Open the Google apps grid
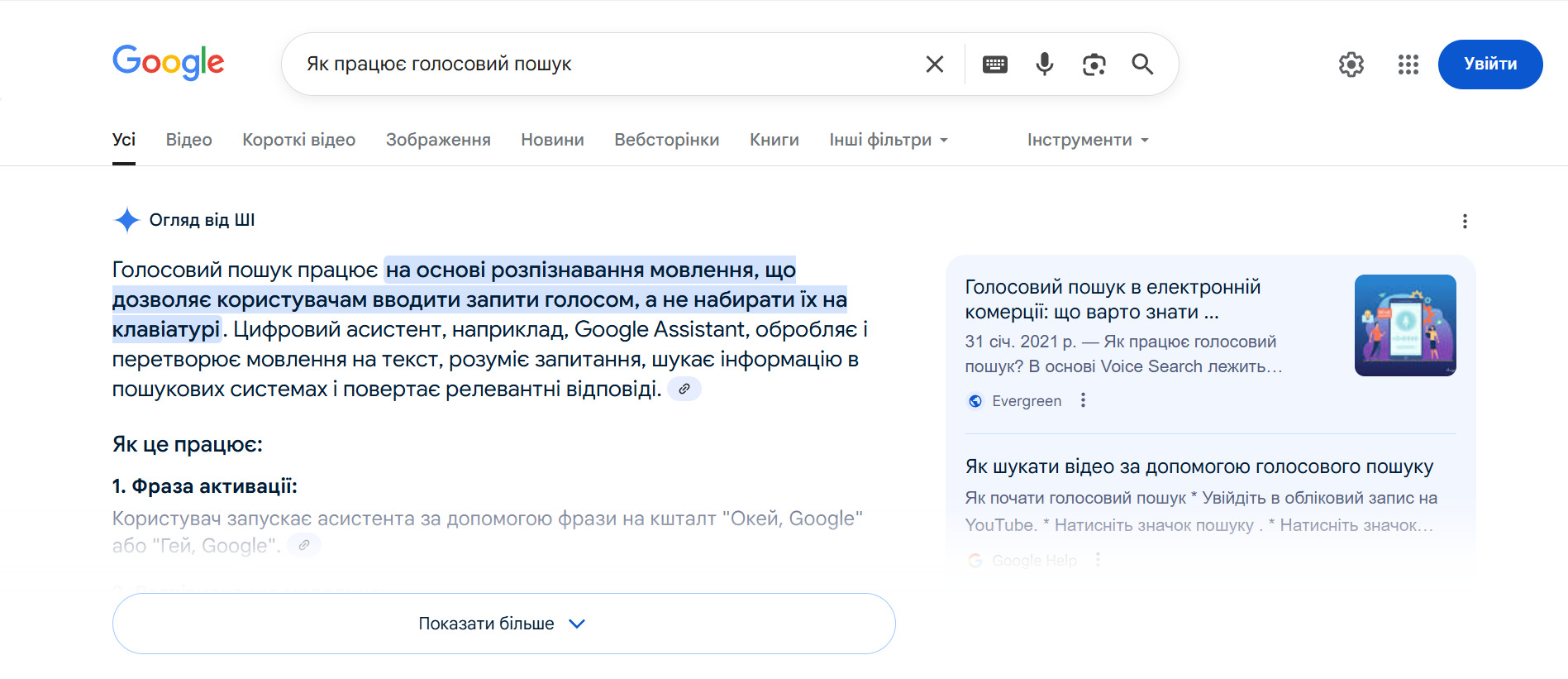Image resolution: width=1568 pixels, height=679 pixels. [1408, 65]
